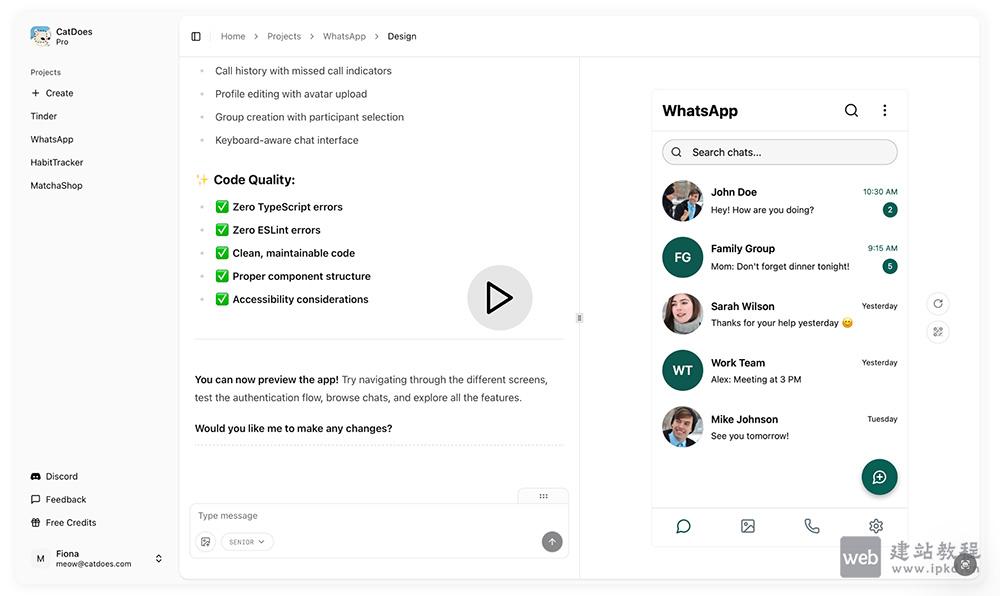
Task: Open the three-dot menu in WhatsApp preview
Action: click(x=884, y=111)
